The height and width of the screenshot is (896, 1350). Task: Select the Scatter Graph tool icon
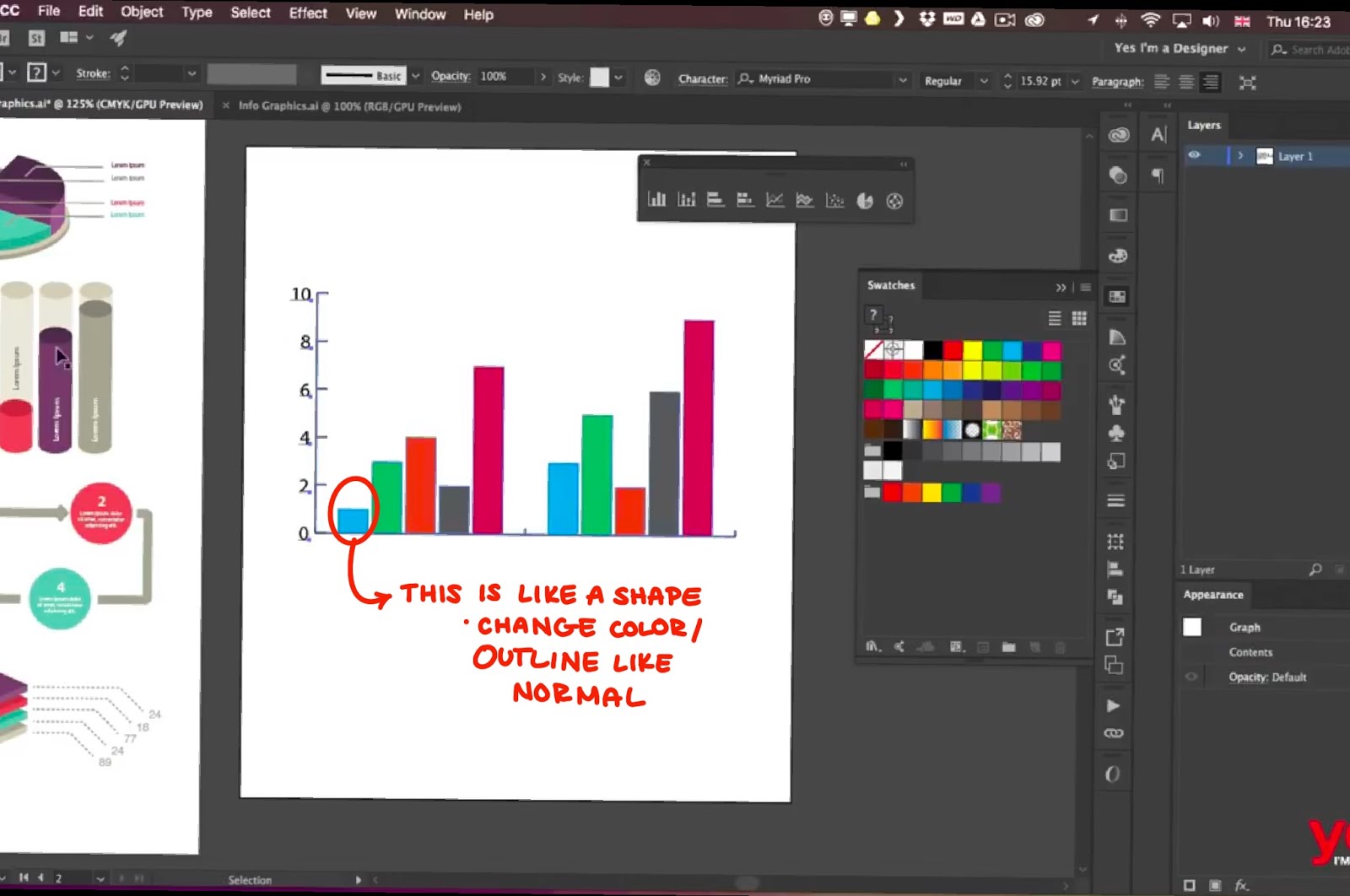point(834,201)
